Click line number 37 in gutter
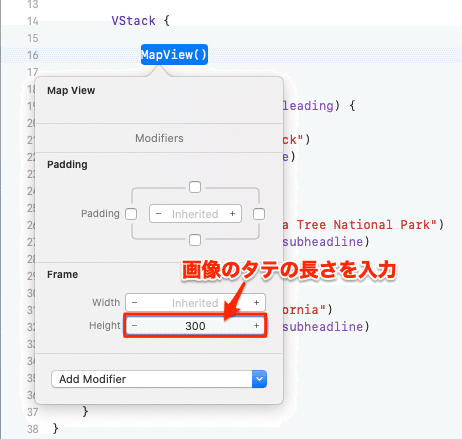Screen dimensions: 462x439 point(33,412)
